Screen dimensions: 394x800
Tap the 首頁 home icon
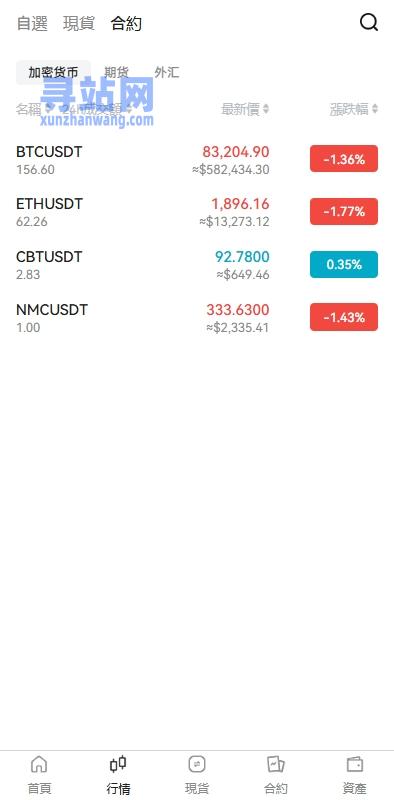click(39, 764)
